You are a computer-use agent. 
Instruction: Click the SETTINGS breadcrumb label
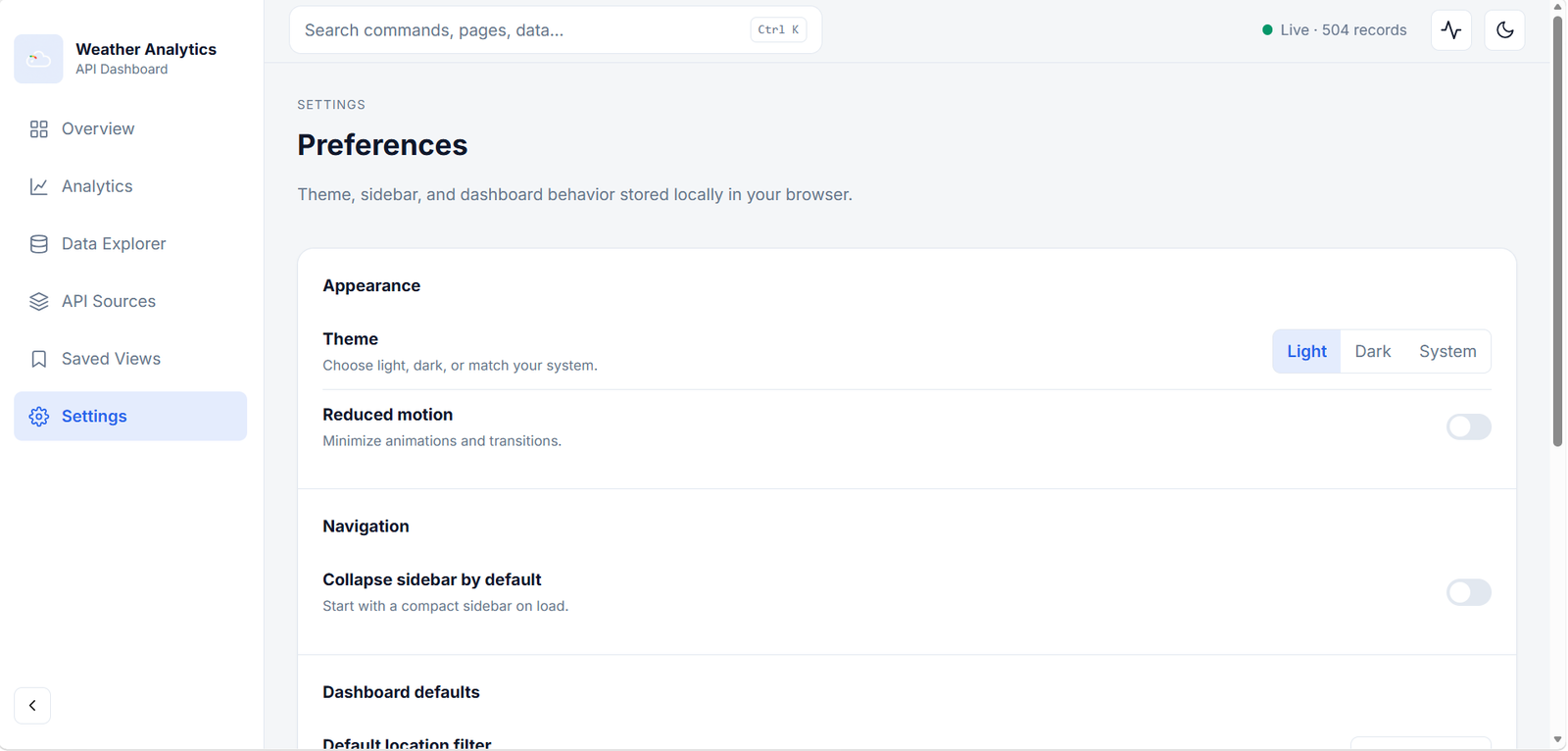(331, 105)
